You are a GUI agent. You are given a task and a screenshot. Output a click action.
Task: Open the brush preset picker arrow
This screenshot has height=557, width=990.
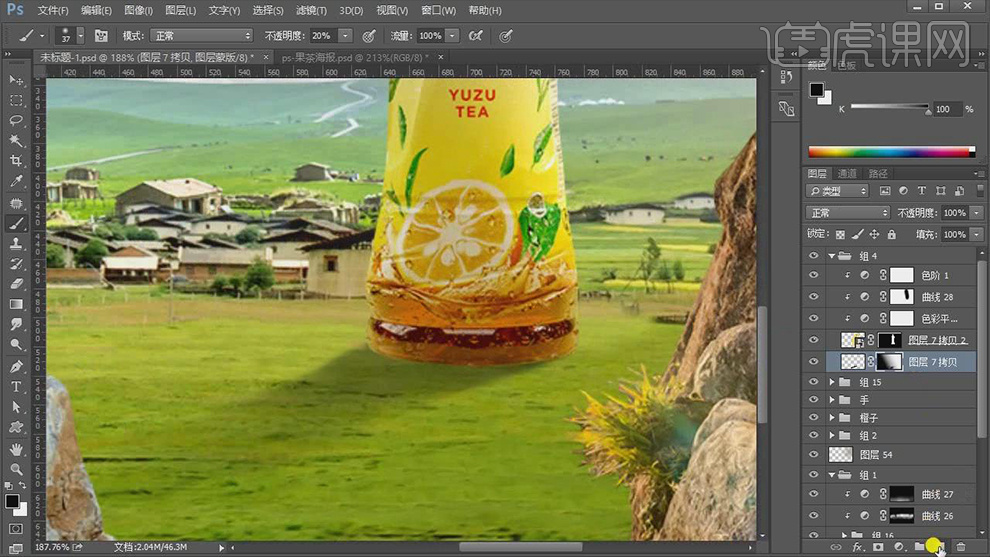click(x=80, y=36)
